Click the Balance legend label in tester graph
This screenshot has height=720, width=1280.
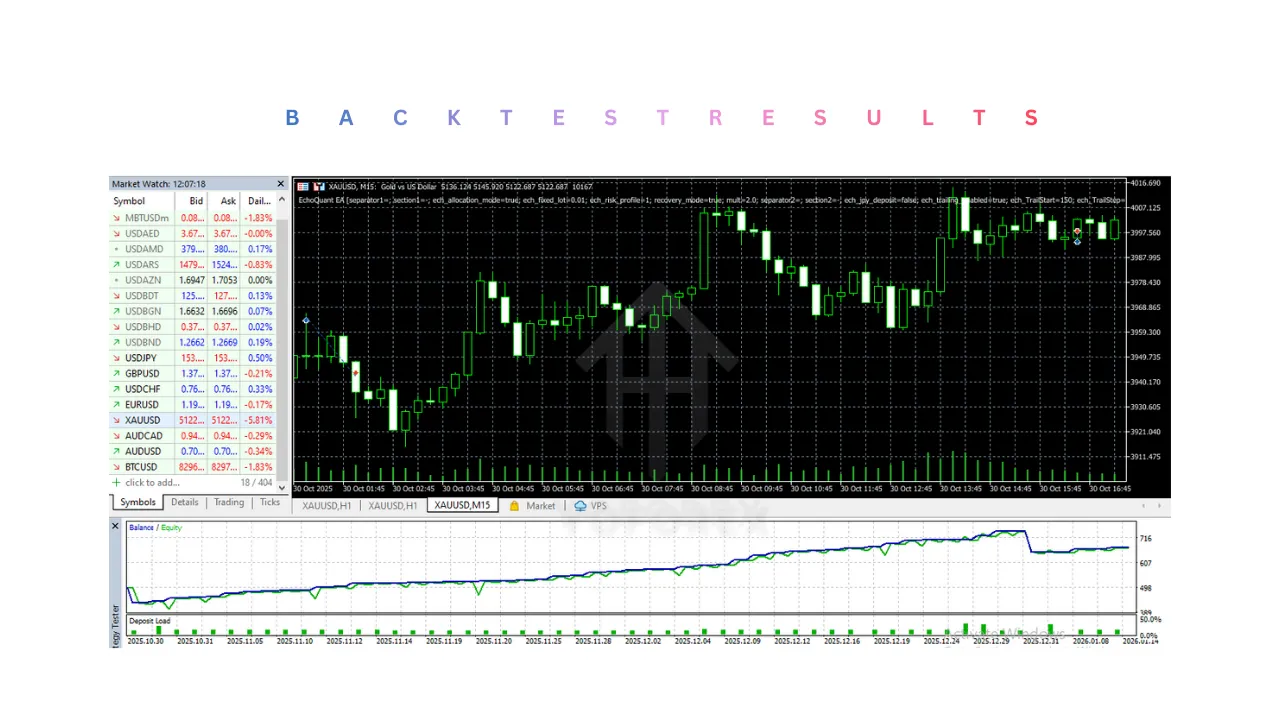(x=141, y=527)
